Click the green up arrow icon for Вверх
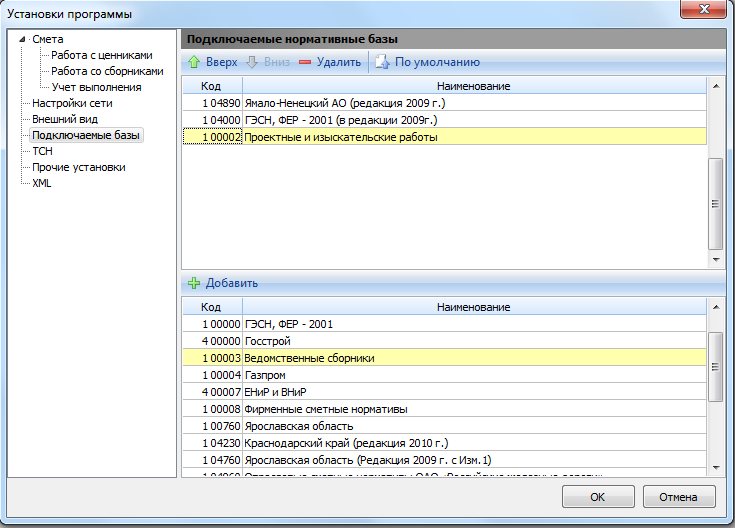The width and height of the screenshot is (735, 528). pos(194,62)
